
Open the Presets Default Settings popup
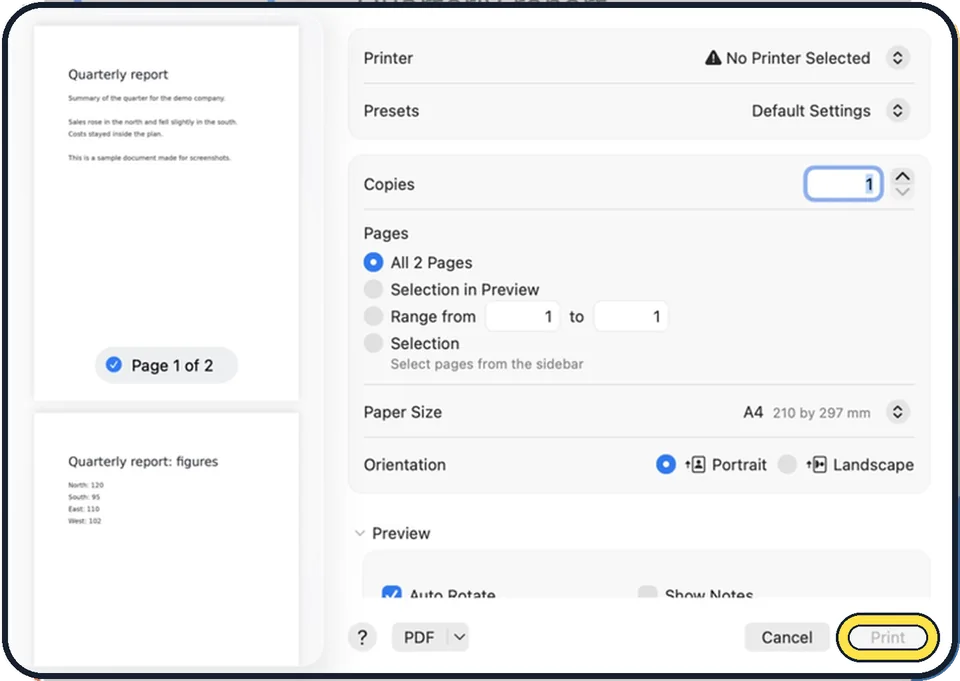[x=897, y=111]
